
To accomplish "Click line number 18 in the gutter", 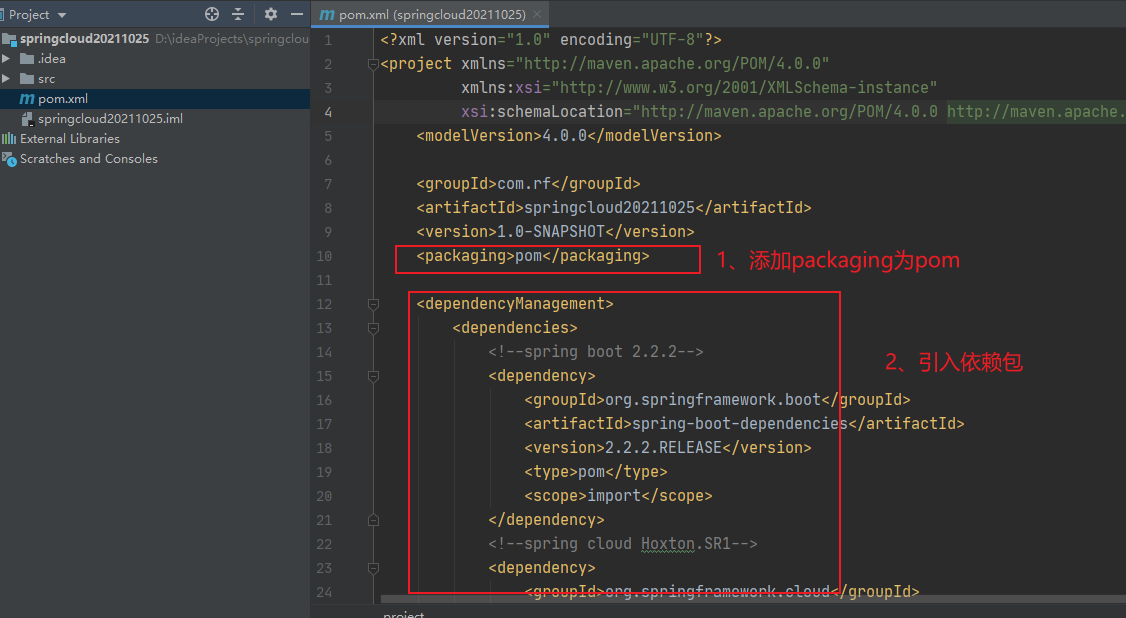I will 325,448.
